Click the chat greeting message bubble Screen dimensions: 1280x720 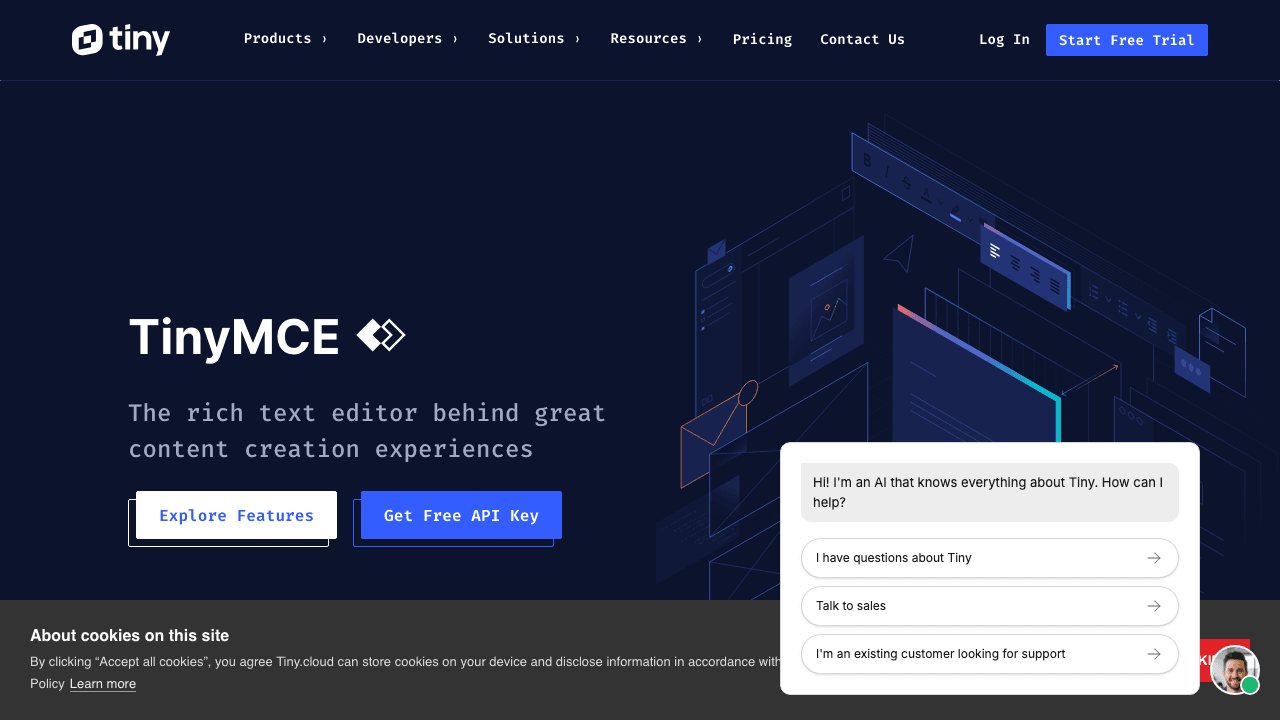[x=990, y=492]
